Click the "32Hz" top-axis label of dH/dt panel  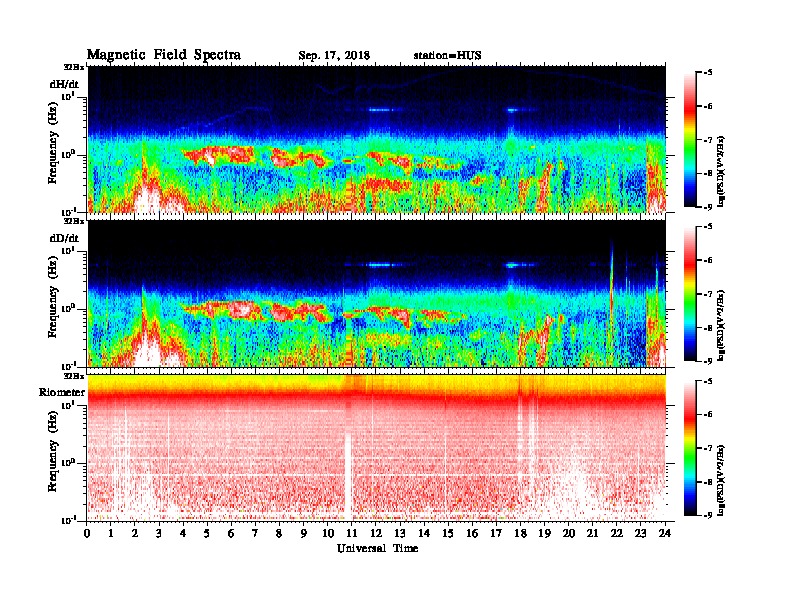click(x=74, y=67)
